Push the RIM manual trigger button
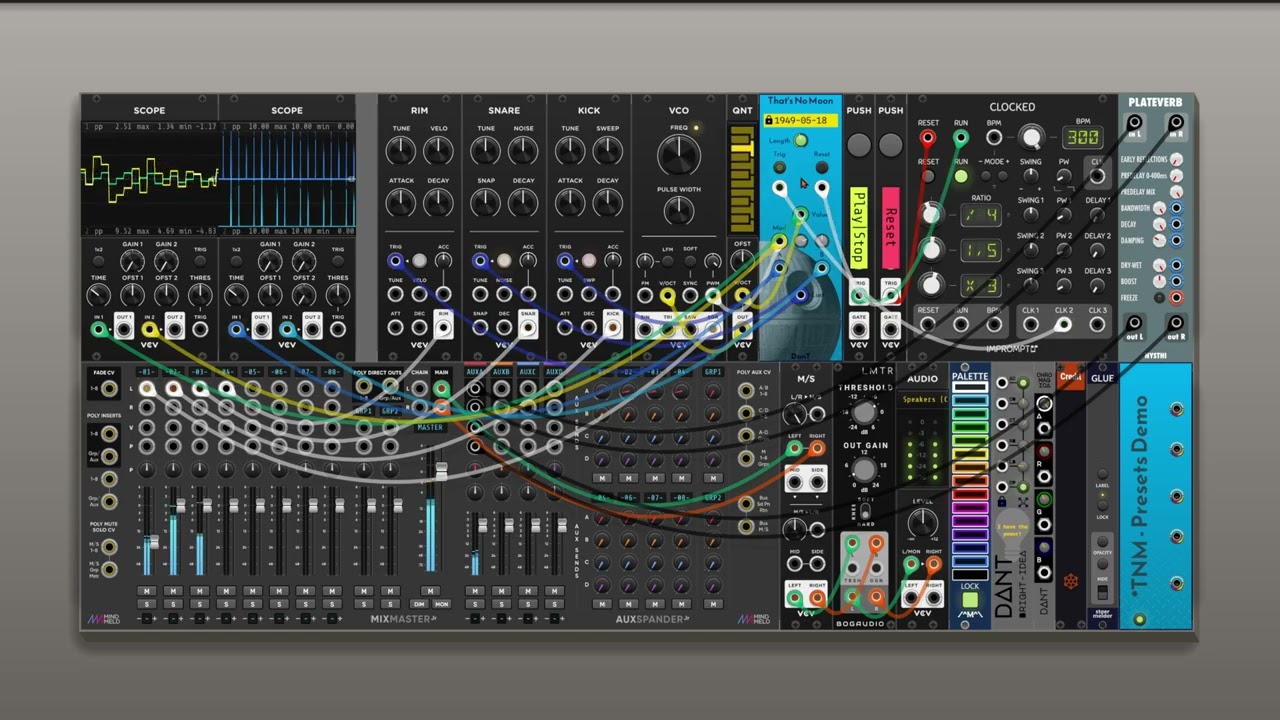1280x720 pixels. (x=419, y=262)
